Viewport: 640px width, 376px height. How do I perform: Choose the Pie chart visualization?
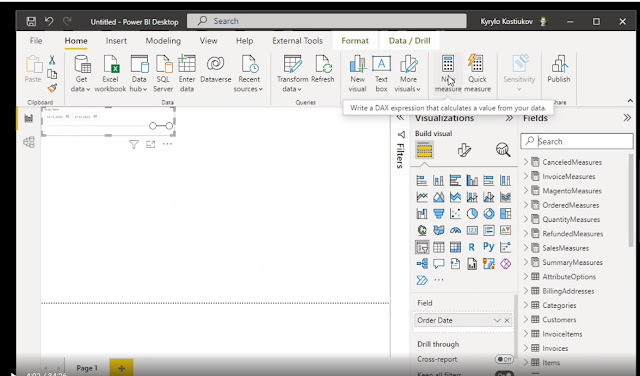472,214
